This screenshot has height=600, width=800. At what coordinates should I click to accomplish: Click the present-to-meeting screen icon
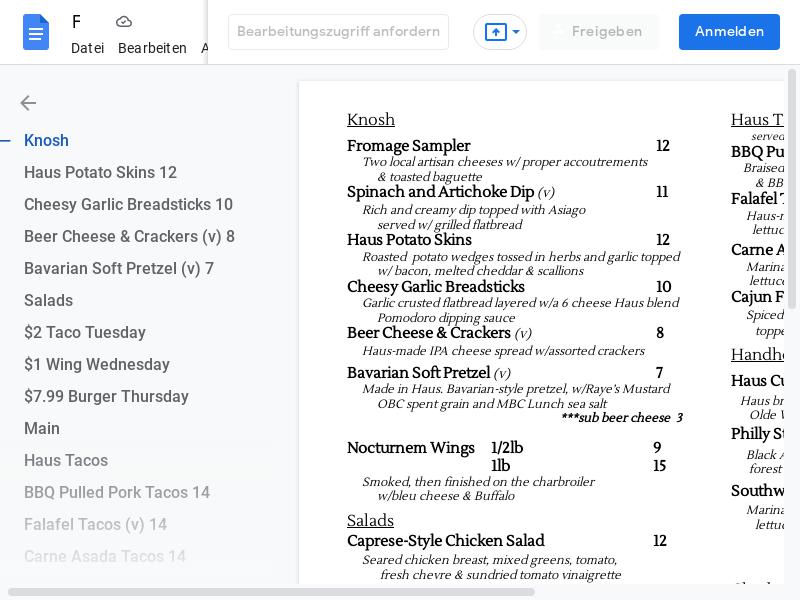(x=495, y=32)
